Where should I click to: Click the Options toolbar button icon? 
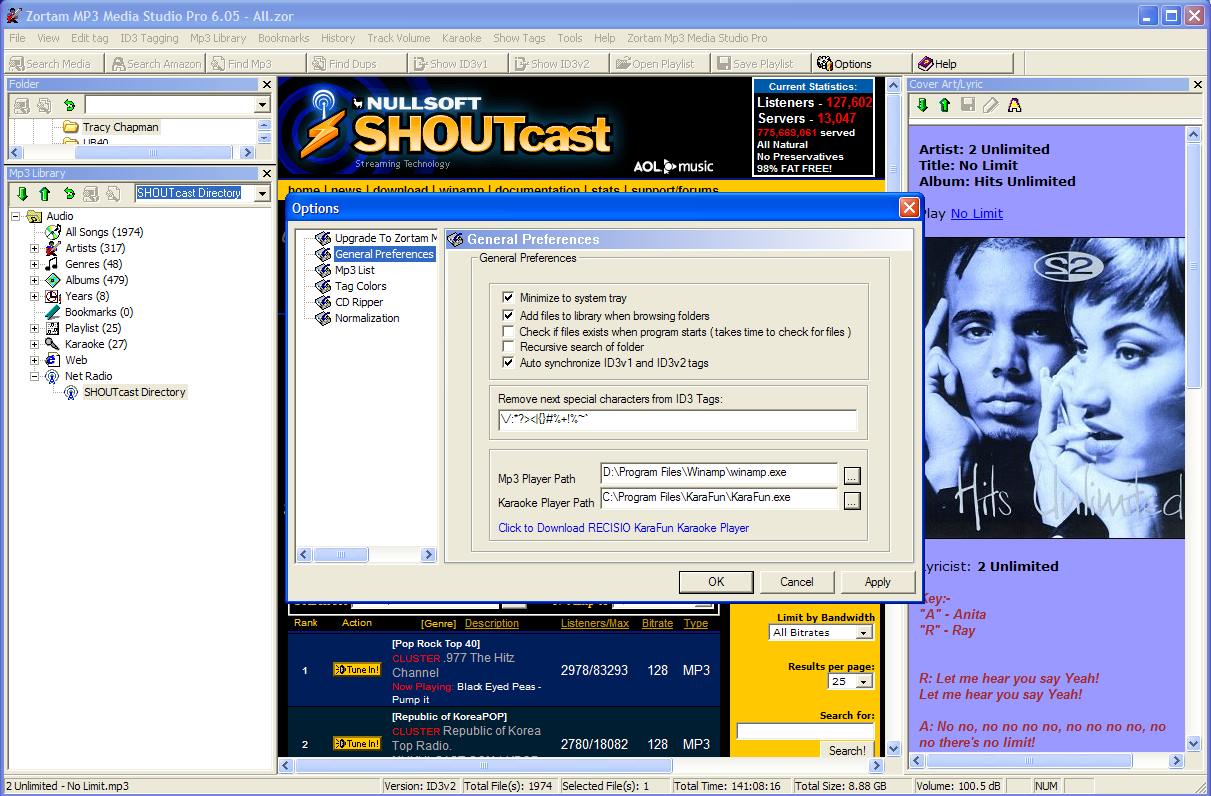coord(825,63)
